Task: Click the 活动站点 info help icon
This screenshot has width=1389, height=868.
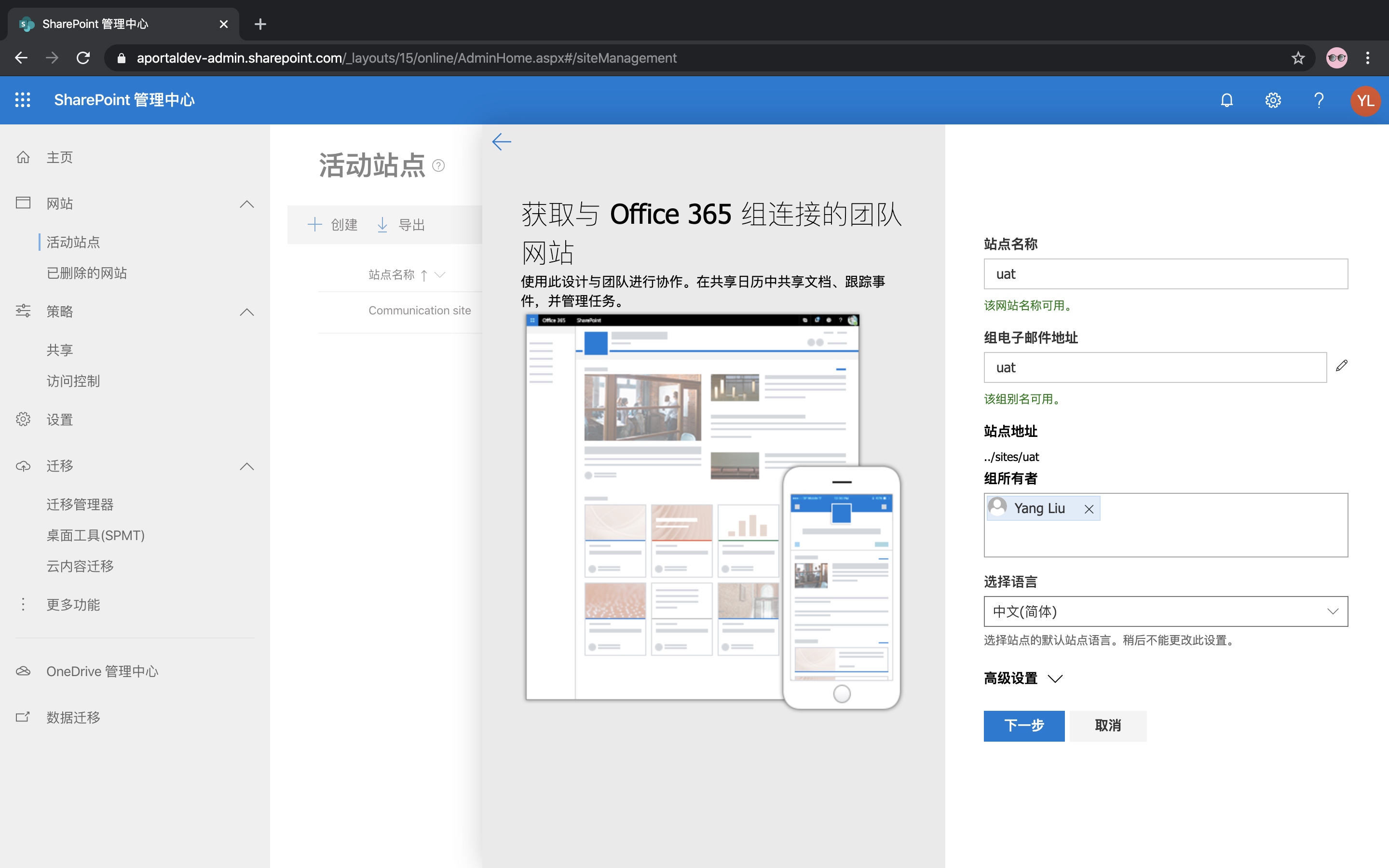Action: (438, 166)
